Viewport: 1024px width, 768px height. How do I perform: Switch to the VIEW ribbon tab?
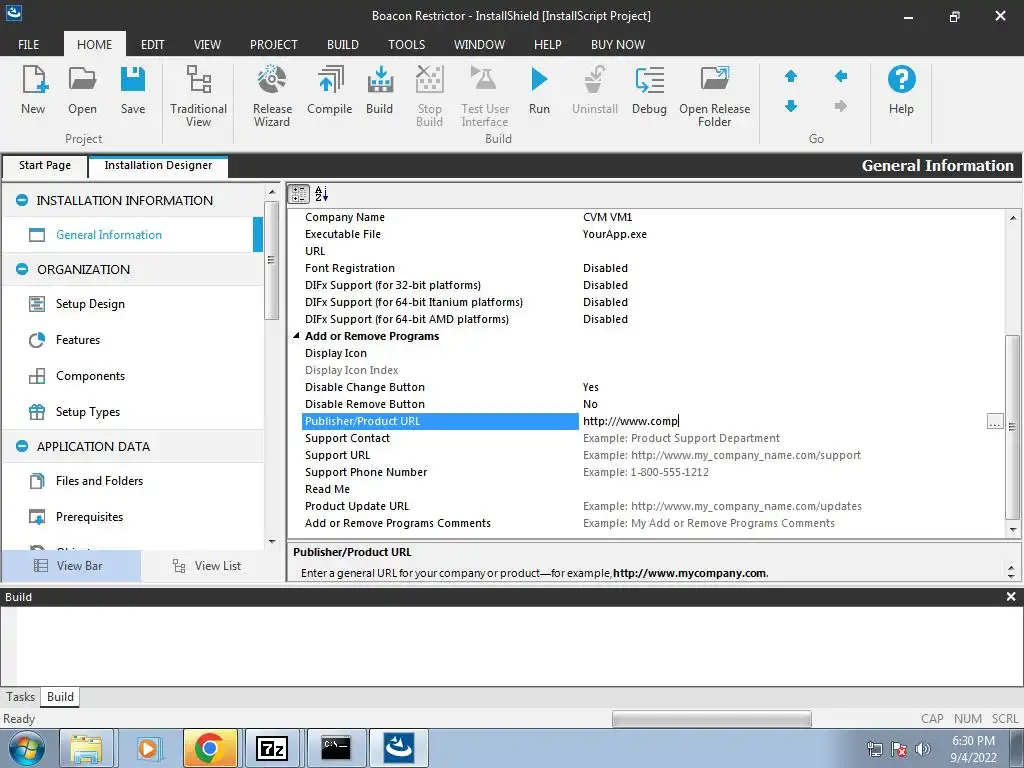207,44
